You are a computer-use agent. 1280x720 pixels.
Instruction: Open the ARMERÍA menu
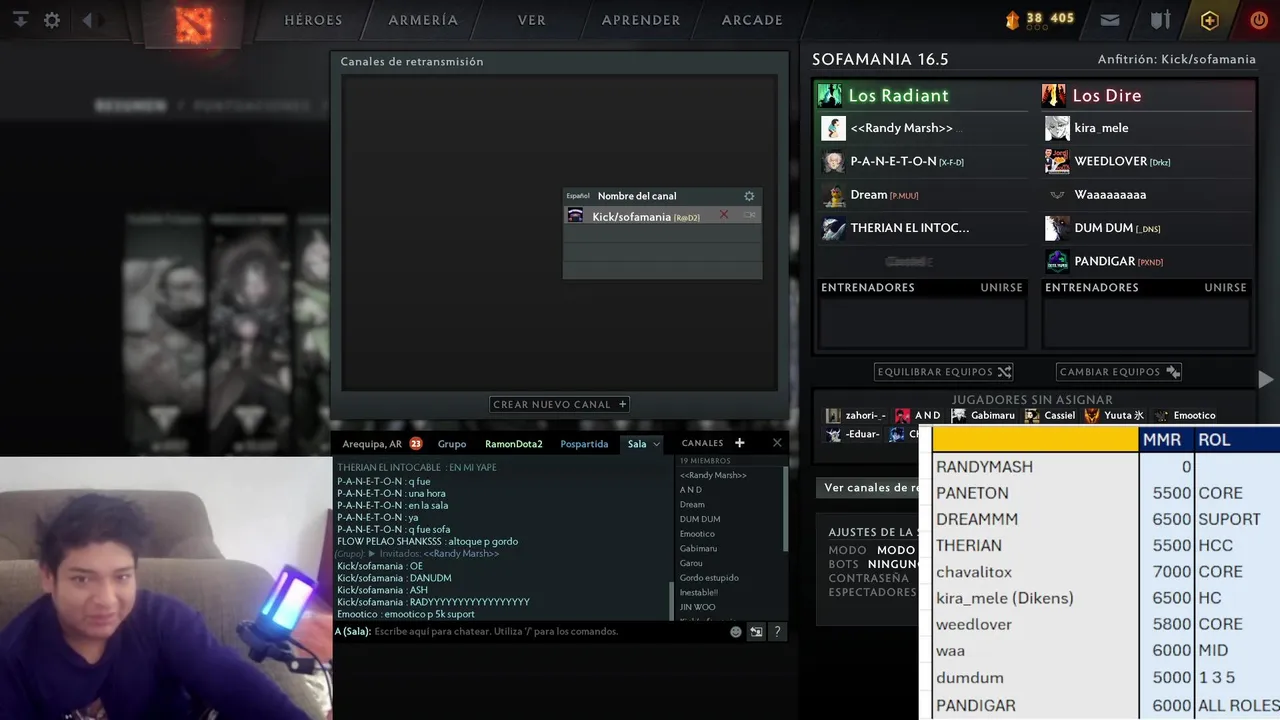pos(423,20)
